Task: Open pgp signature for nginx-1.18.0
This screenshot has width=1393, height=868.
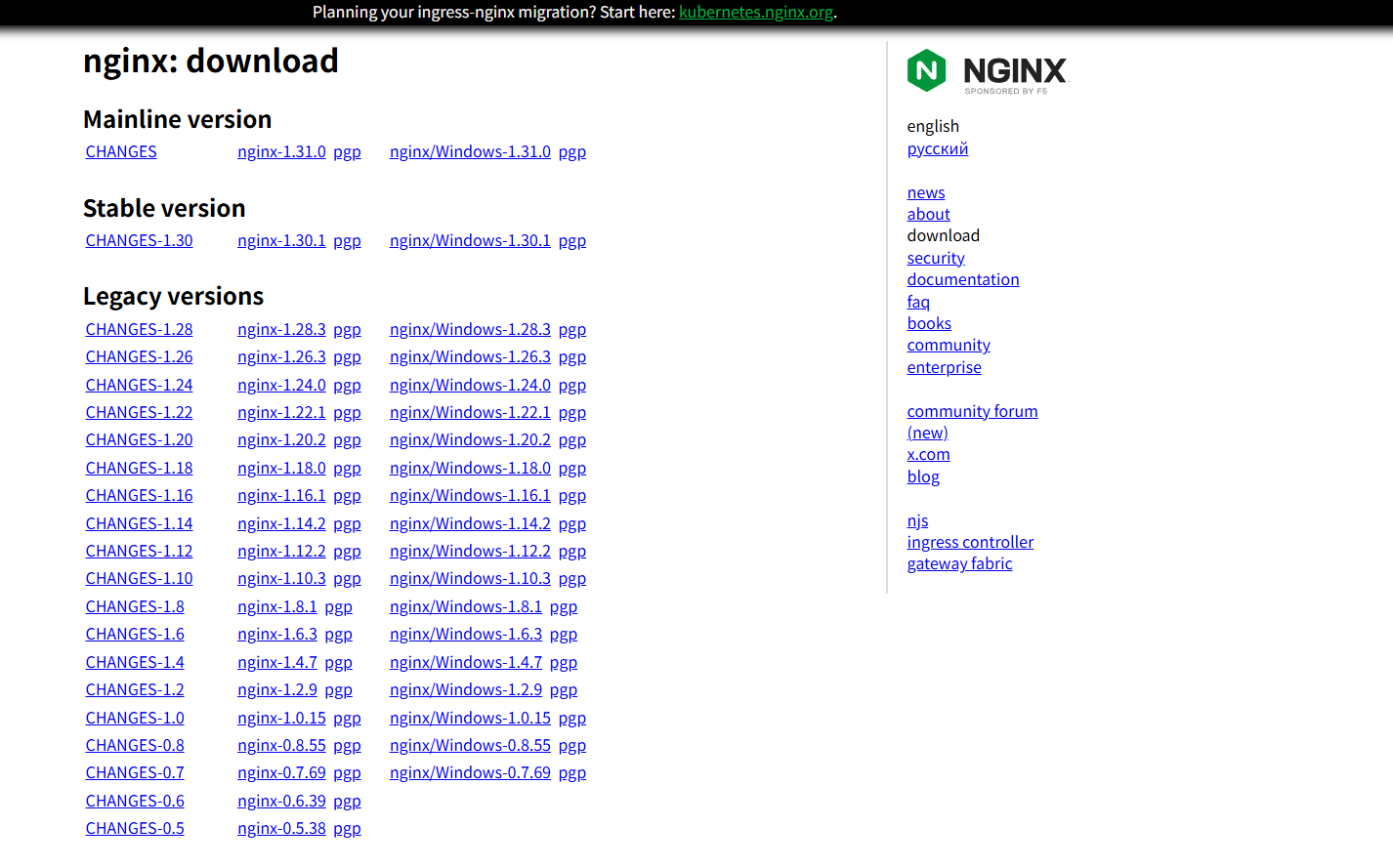Action: click(347, 468)
